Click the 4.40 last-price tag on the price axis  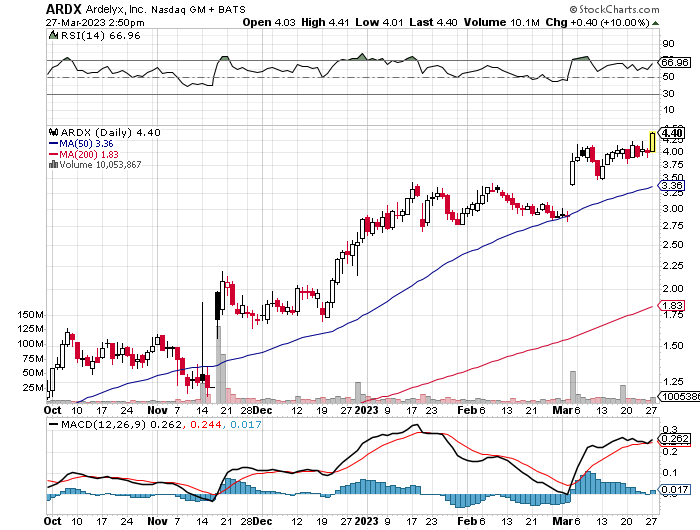click(671, 133)
